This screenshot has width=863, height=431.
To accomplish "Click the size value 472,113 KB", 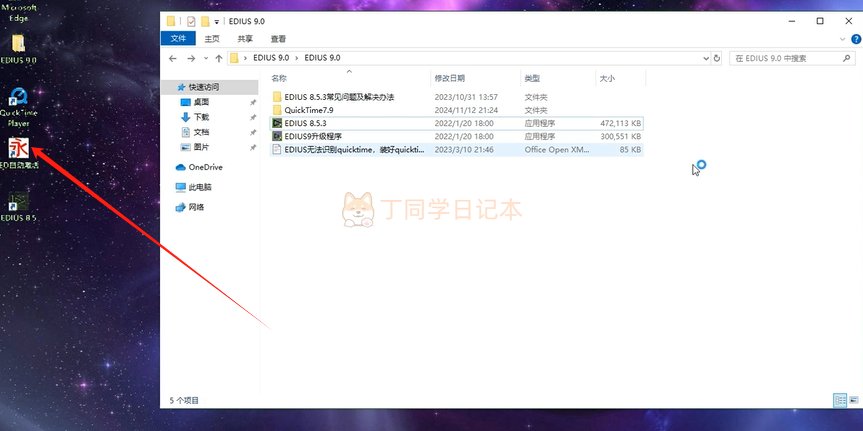I will (x=620, y=123).
